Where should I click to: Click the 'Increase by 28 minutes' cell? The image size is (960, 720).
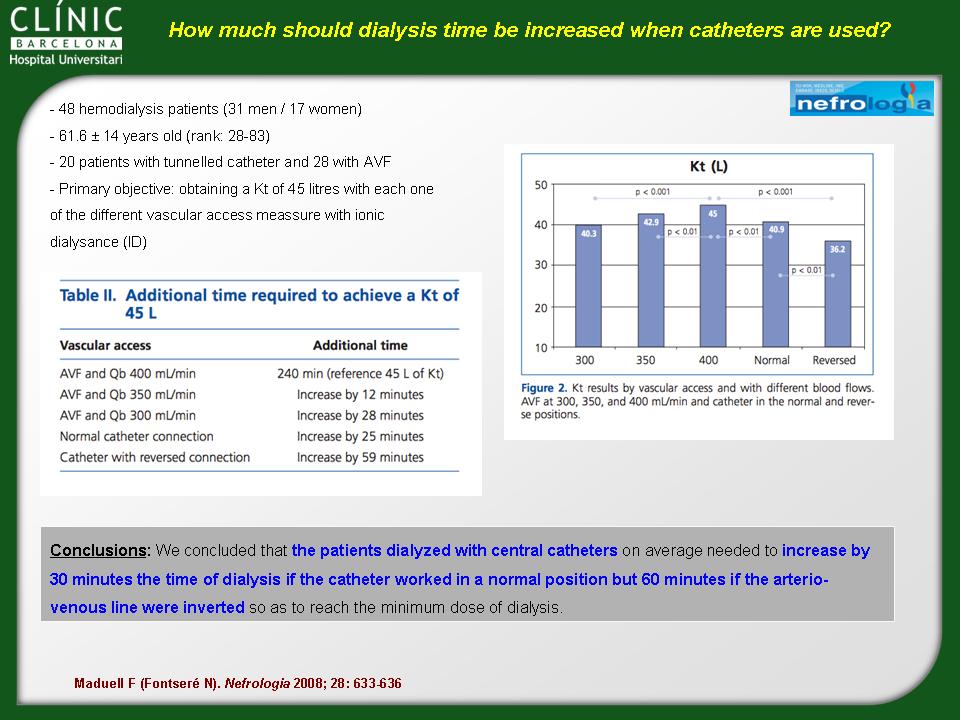(360, 415)
